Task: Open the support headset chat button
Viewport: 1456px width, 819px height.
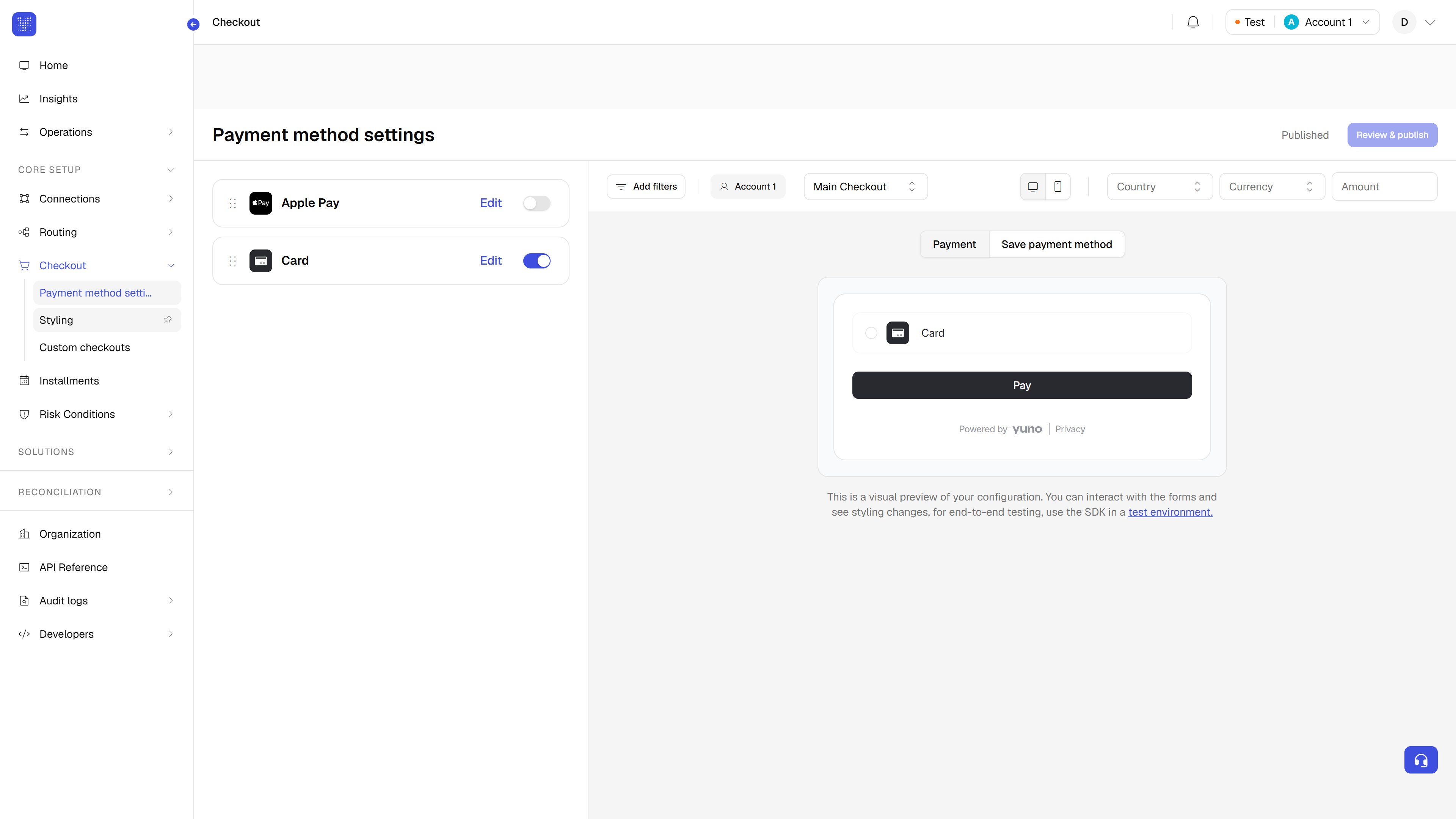Action: (x=1421, y=759)
